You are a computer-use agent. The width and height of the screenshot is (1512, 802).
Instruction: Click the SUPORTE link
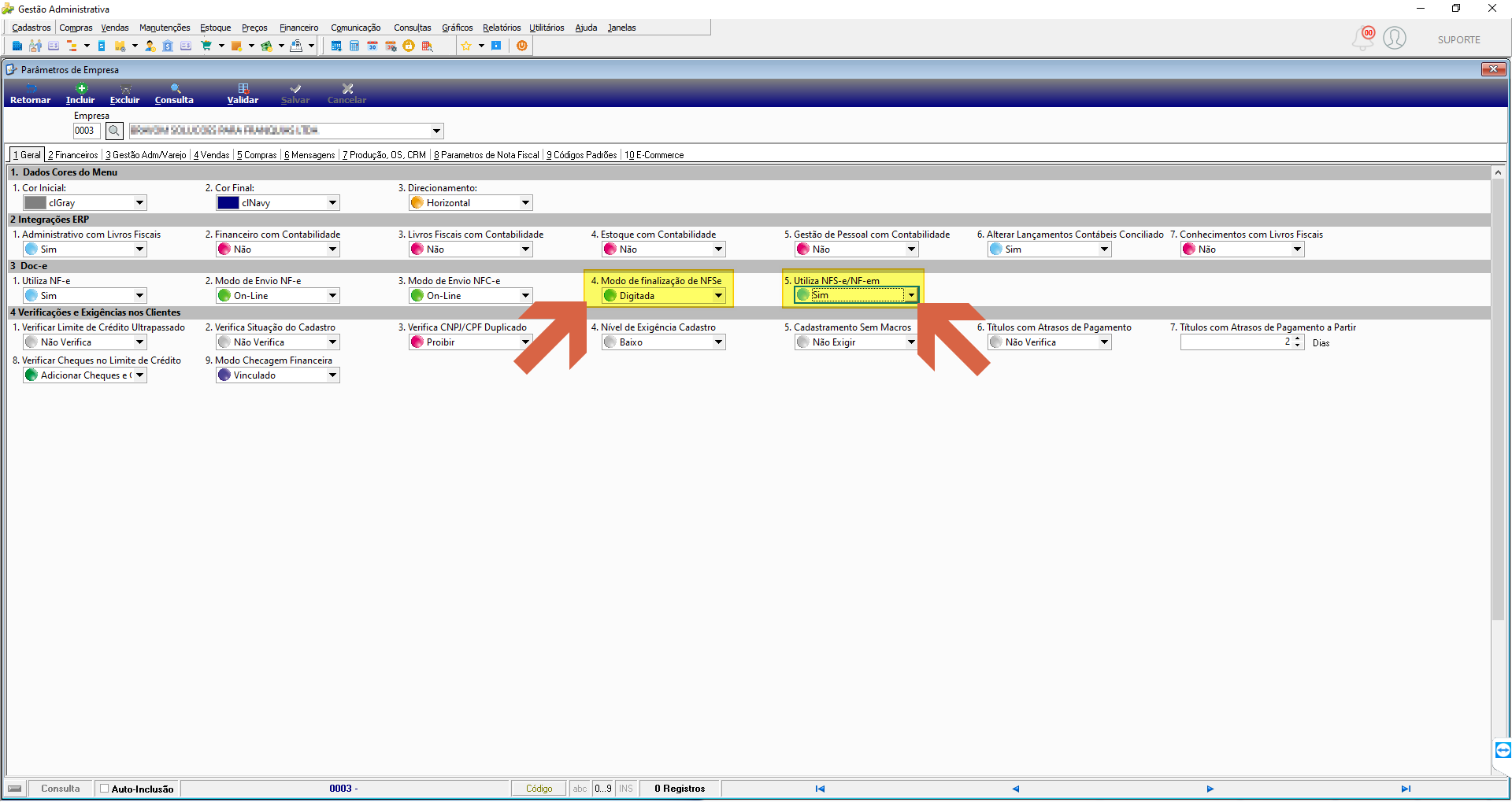pyautogui.click(x=1458, y=40)
